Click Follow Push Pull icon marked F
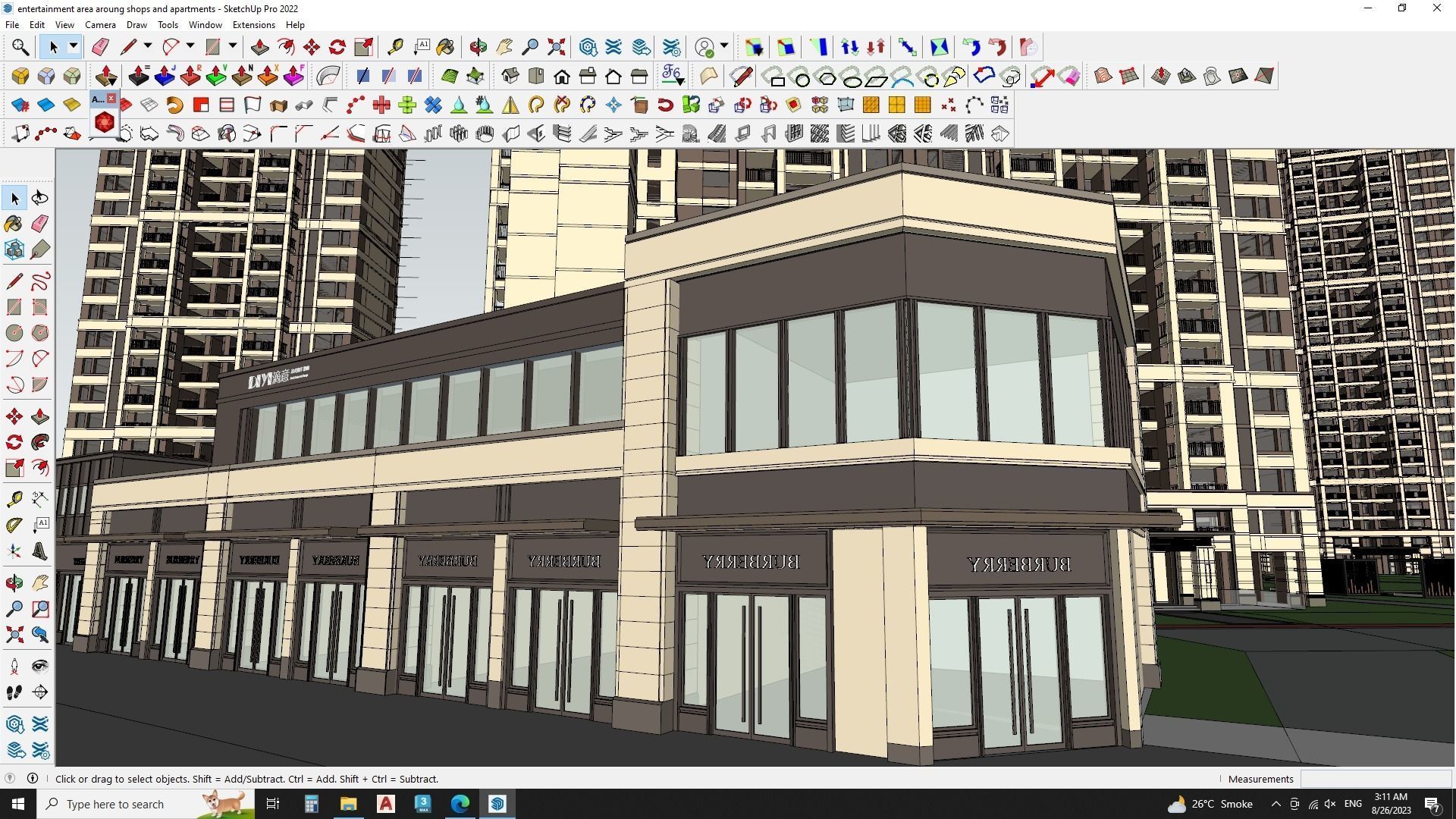This screenshot has height=819, width=1456. point(293,77)
